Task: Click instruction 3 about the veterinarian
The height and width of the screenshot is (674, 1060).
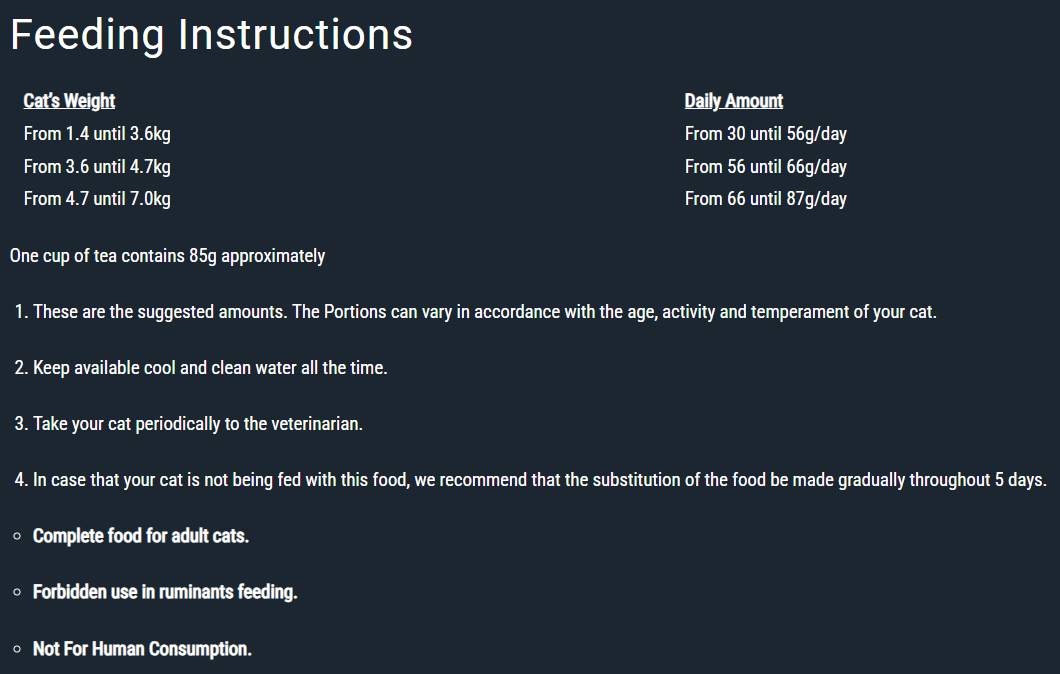Action: (189, 424)
